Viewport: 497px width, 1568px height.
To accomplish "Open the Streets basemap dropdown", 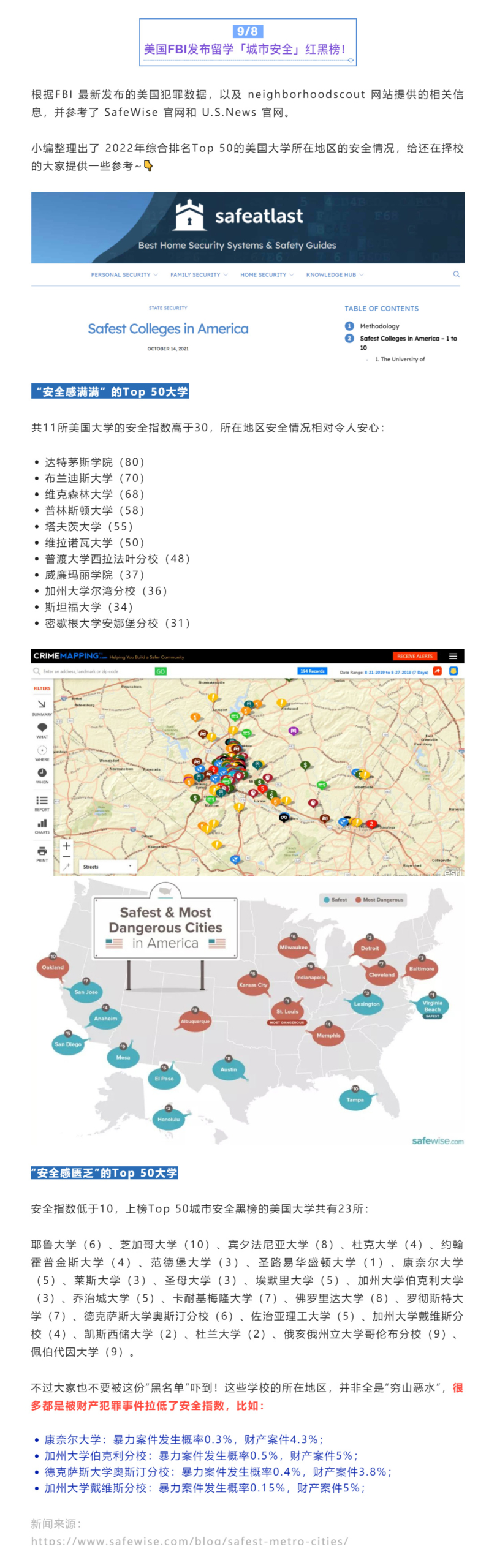I will tap(108, 866).
